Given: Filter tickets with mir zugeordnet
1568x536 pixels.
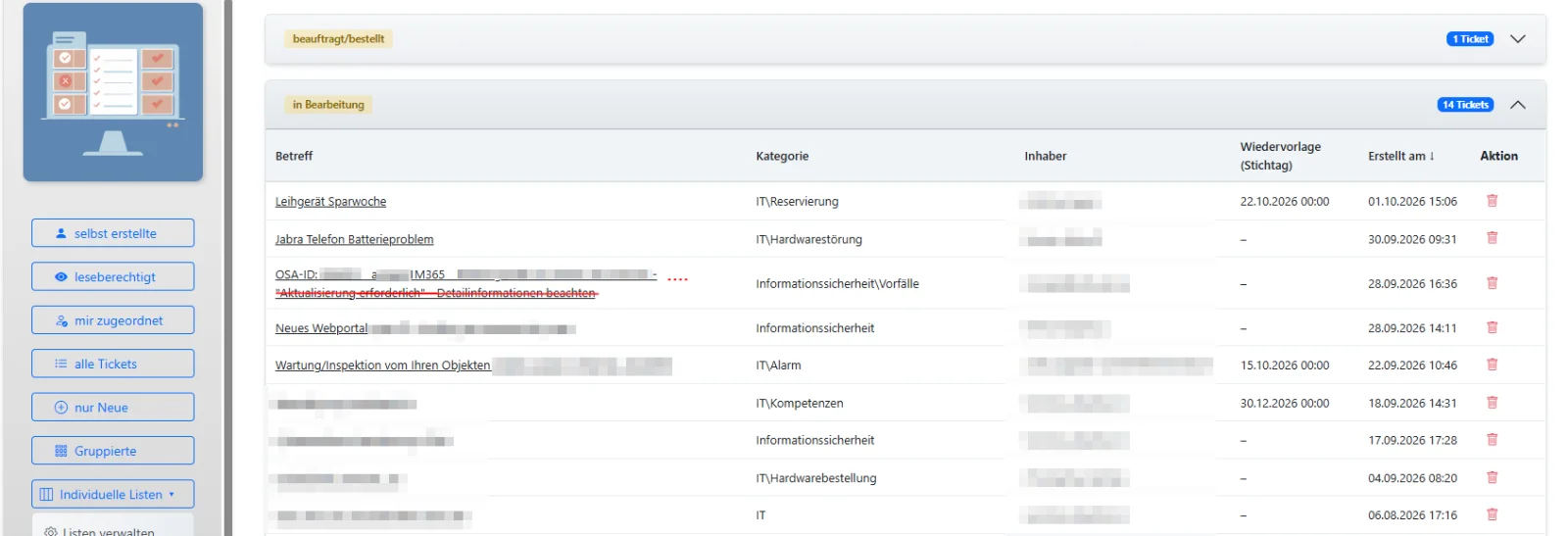Looking at the screenshot, I should pos(113,320).
